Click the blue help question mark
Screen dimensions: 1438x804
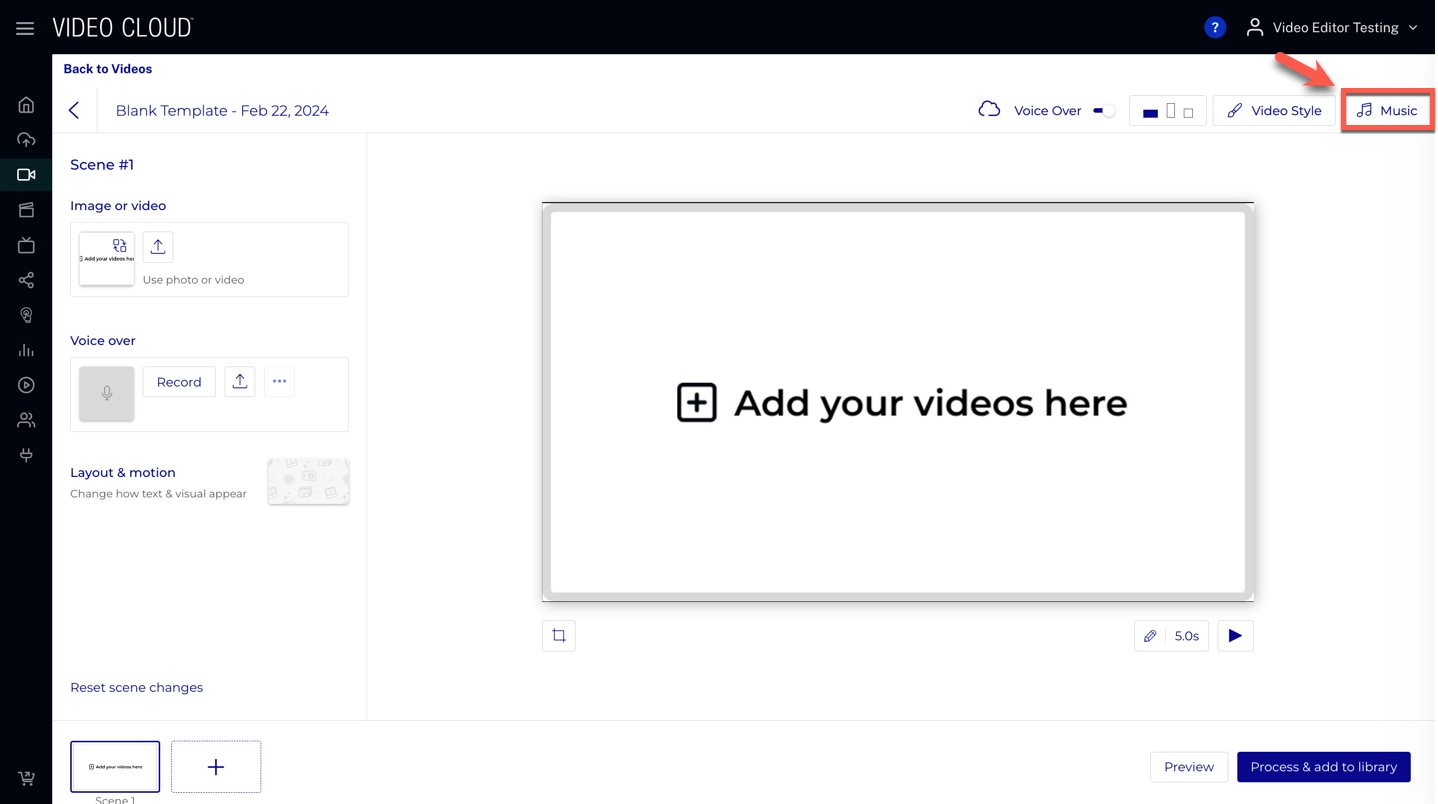pyautogui.click(x=1214, y=28)
